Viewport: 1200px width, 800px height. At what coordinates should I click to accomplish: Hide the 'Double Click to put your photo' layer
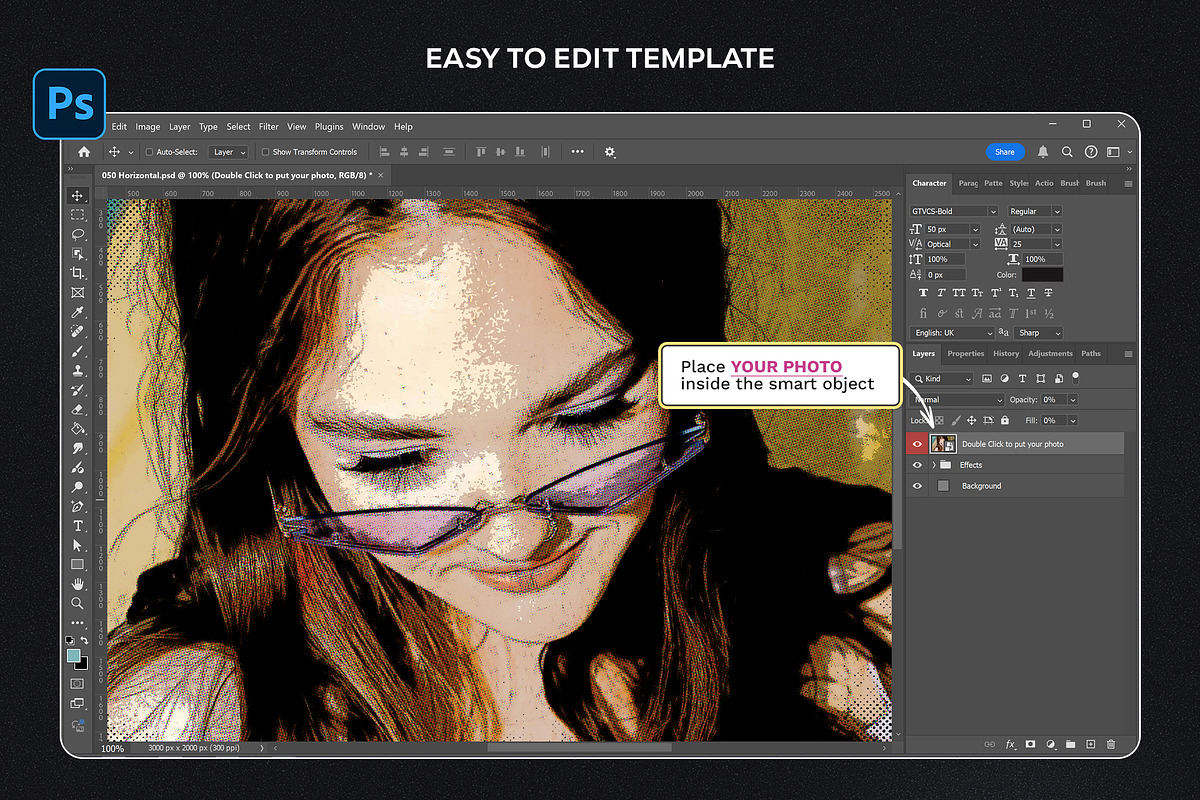[x=917, y=444]
